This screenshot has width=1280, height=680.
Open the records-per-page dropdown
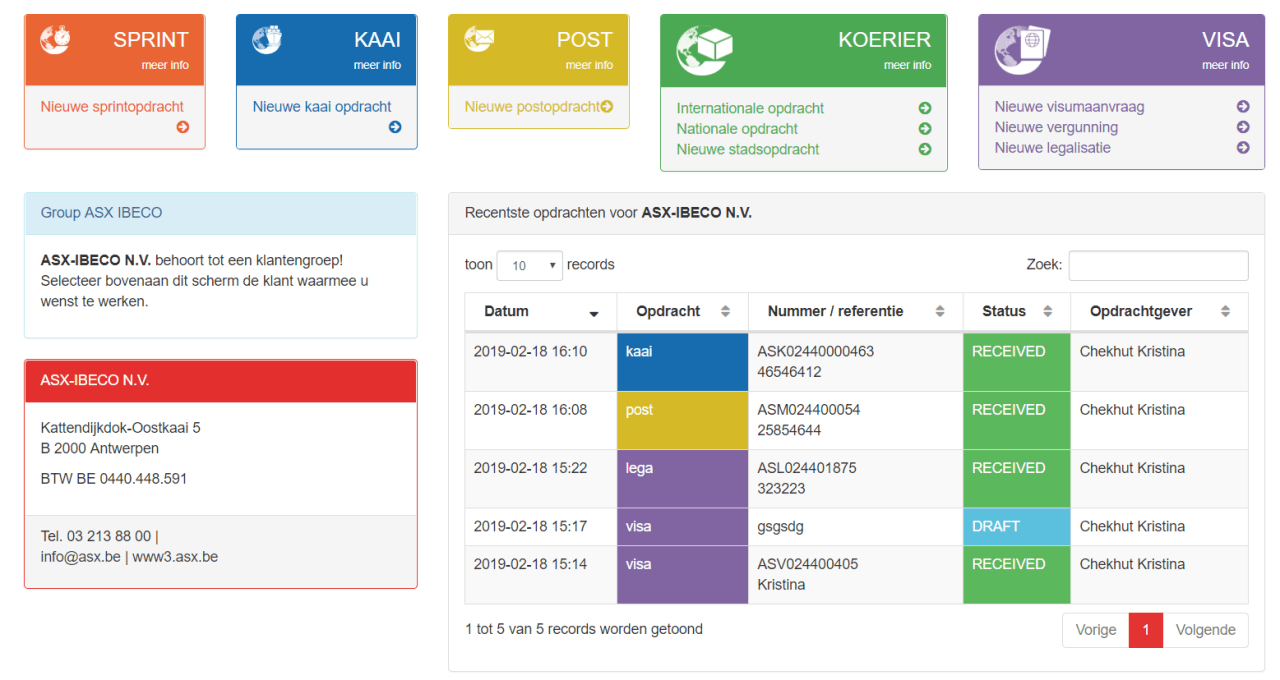530,266
